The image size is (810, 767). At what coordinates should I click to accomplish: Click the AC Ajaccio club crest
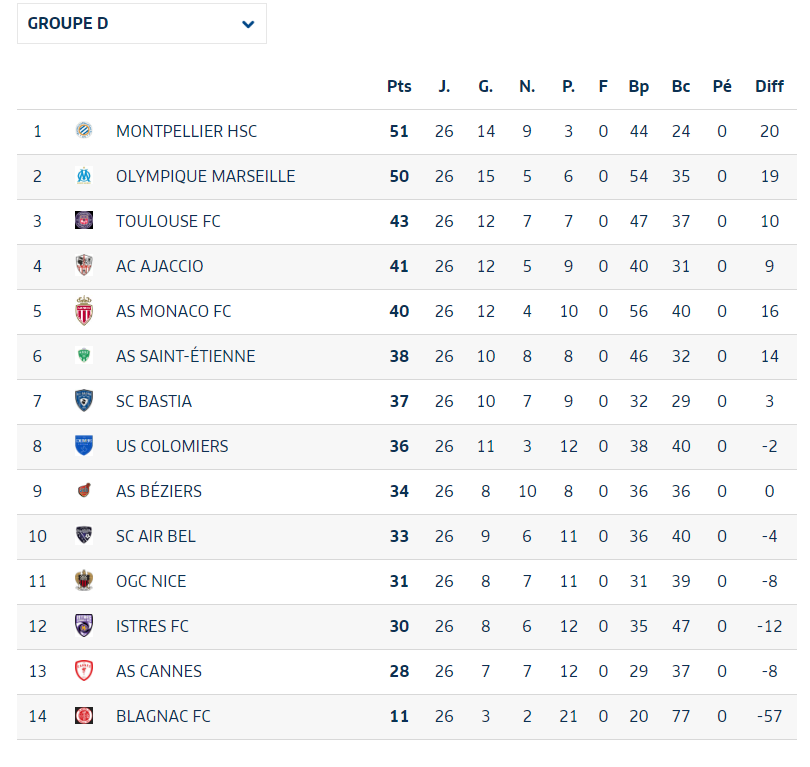coord(84,266)
